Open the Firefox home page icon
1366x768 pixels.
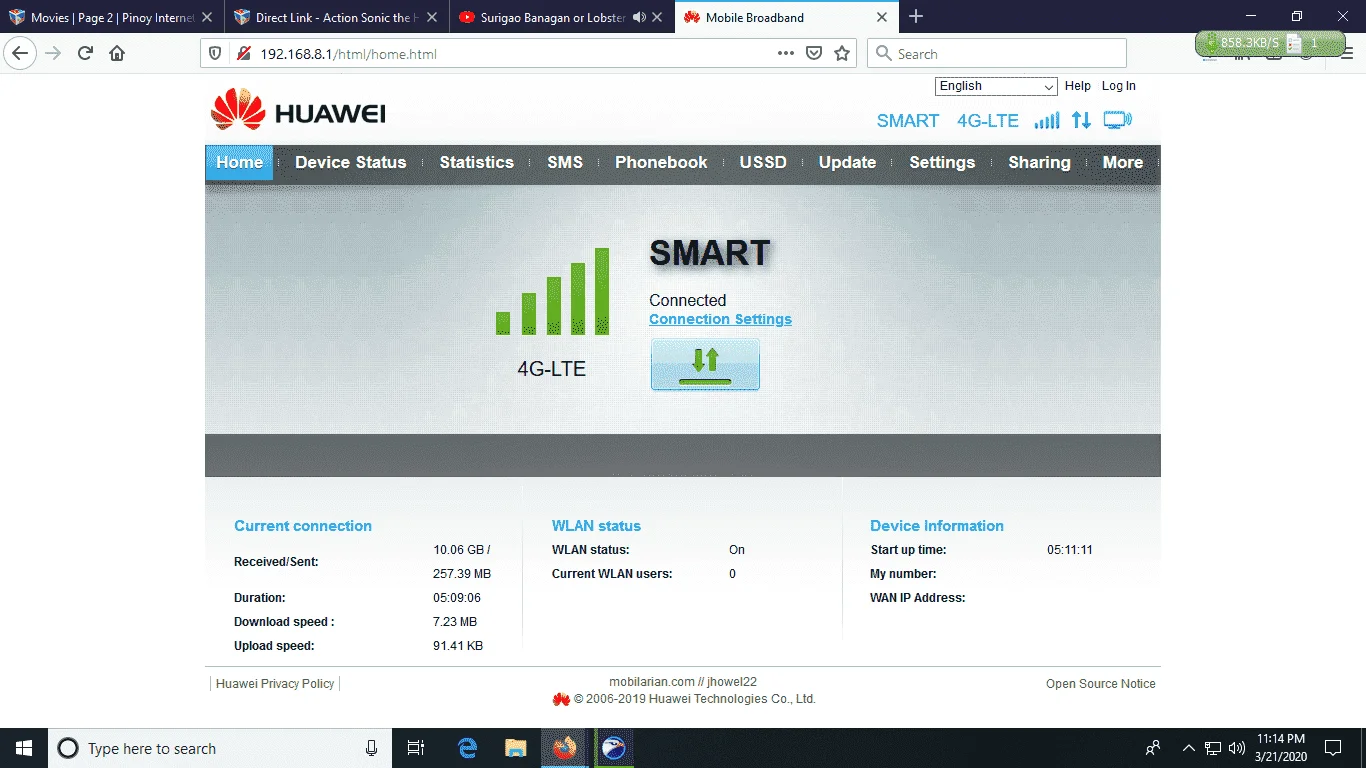click(117, 54)
